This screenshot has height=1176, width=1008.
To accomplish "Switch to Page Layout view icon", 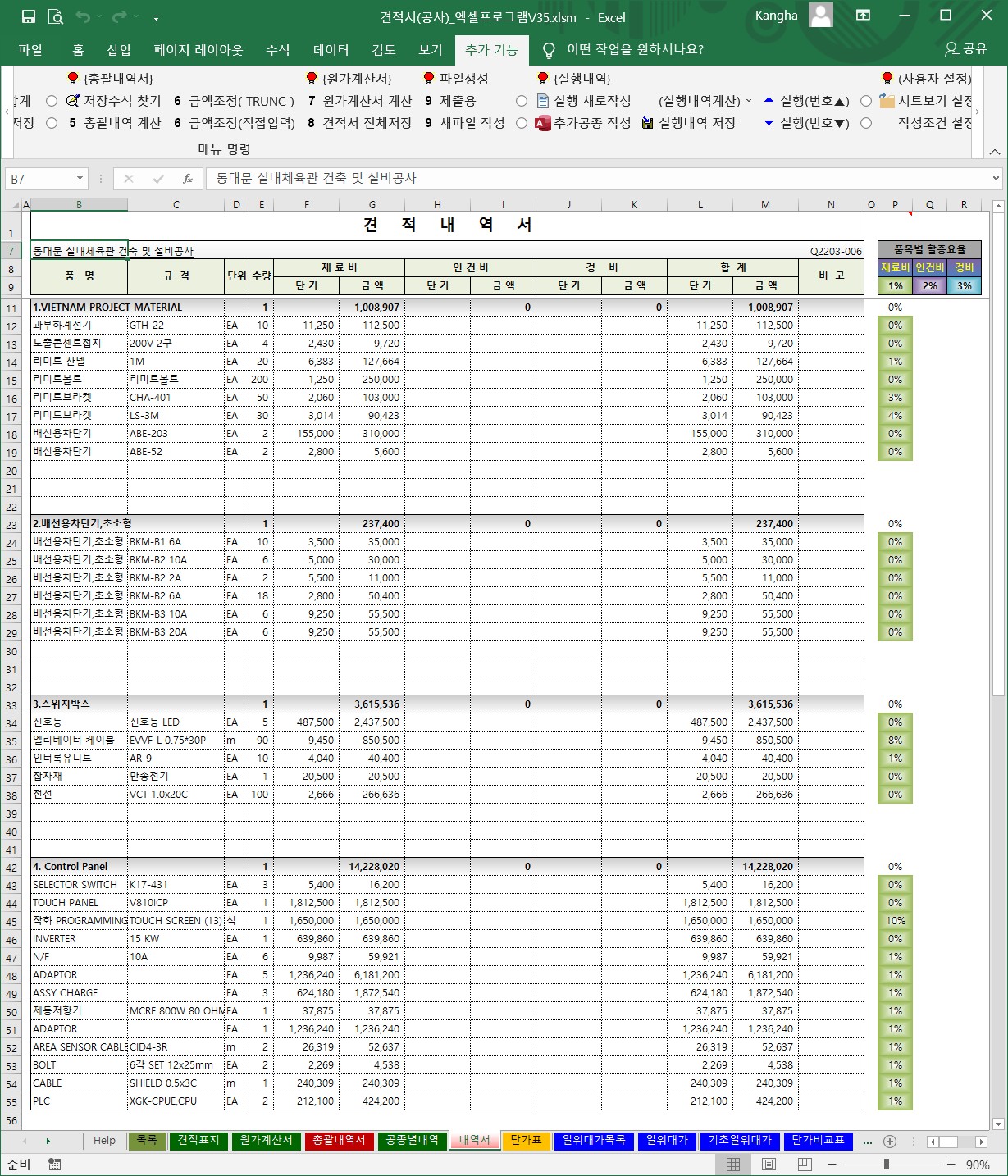I will tap(769, 1165).
